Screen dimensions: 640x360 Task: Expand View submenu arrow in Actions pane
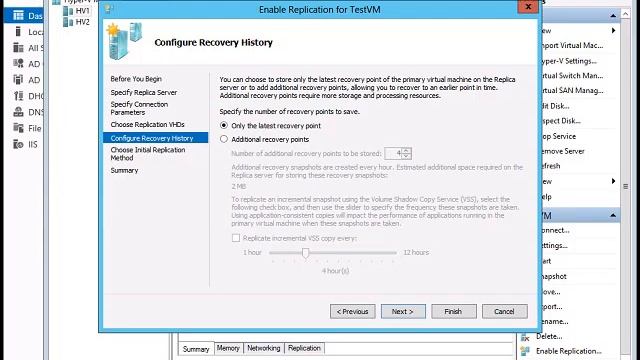tap(613, 181)
